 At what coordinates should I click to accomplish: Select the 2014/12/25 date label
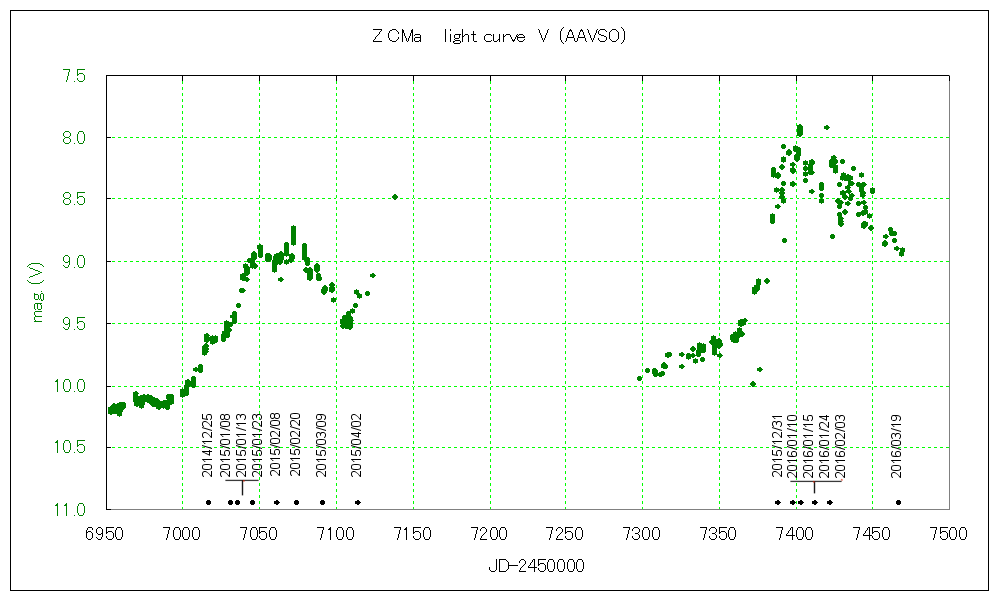coord(208,445)
